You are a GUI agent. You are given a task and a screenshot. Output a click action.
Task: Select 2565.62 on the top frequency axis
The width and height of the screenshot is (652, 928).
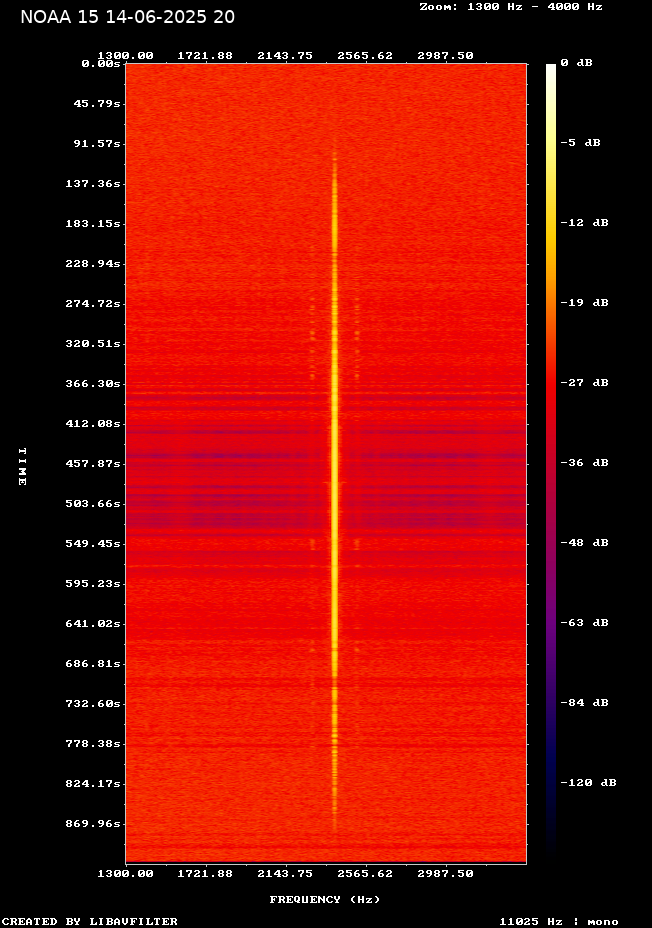click(365, 55)
